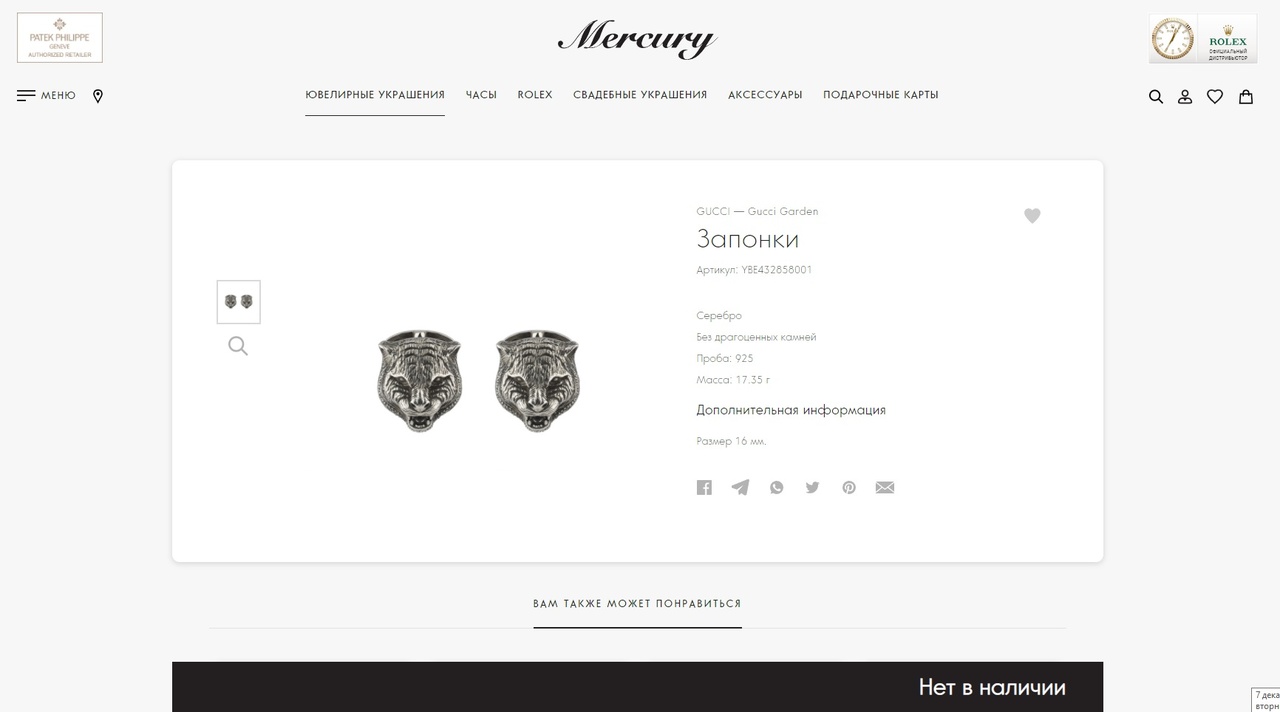Share the product via WhatsApp
Screen dimensions: 1280x712
(777, 488)
